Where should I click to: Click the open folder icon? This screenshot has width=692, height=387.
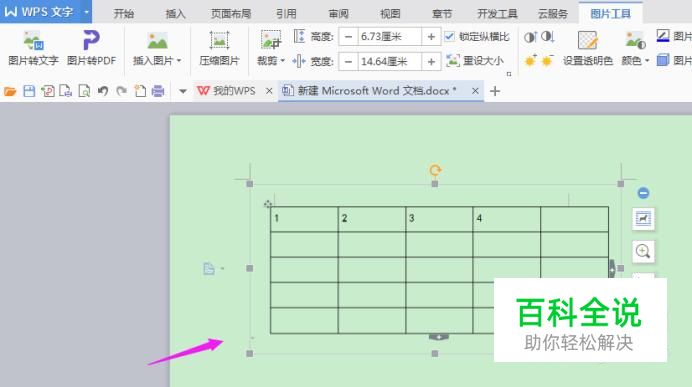click(10, 91)
